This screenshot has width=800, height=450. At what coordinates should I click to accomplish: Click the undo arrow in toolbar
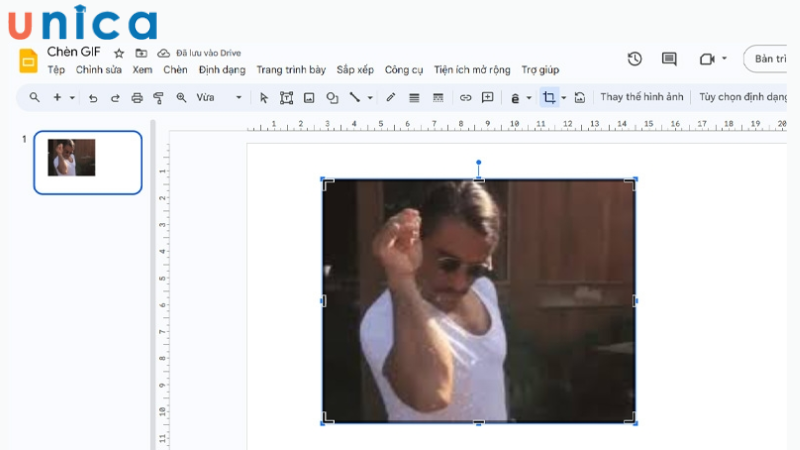[x=93, y=98]
